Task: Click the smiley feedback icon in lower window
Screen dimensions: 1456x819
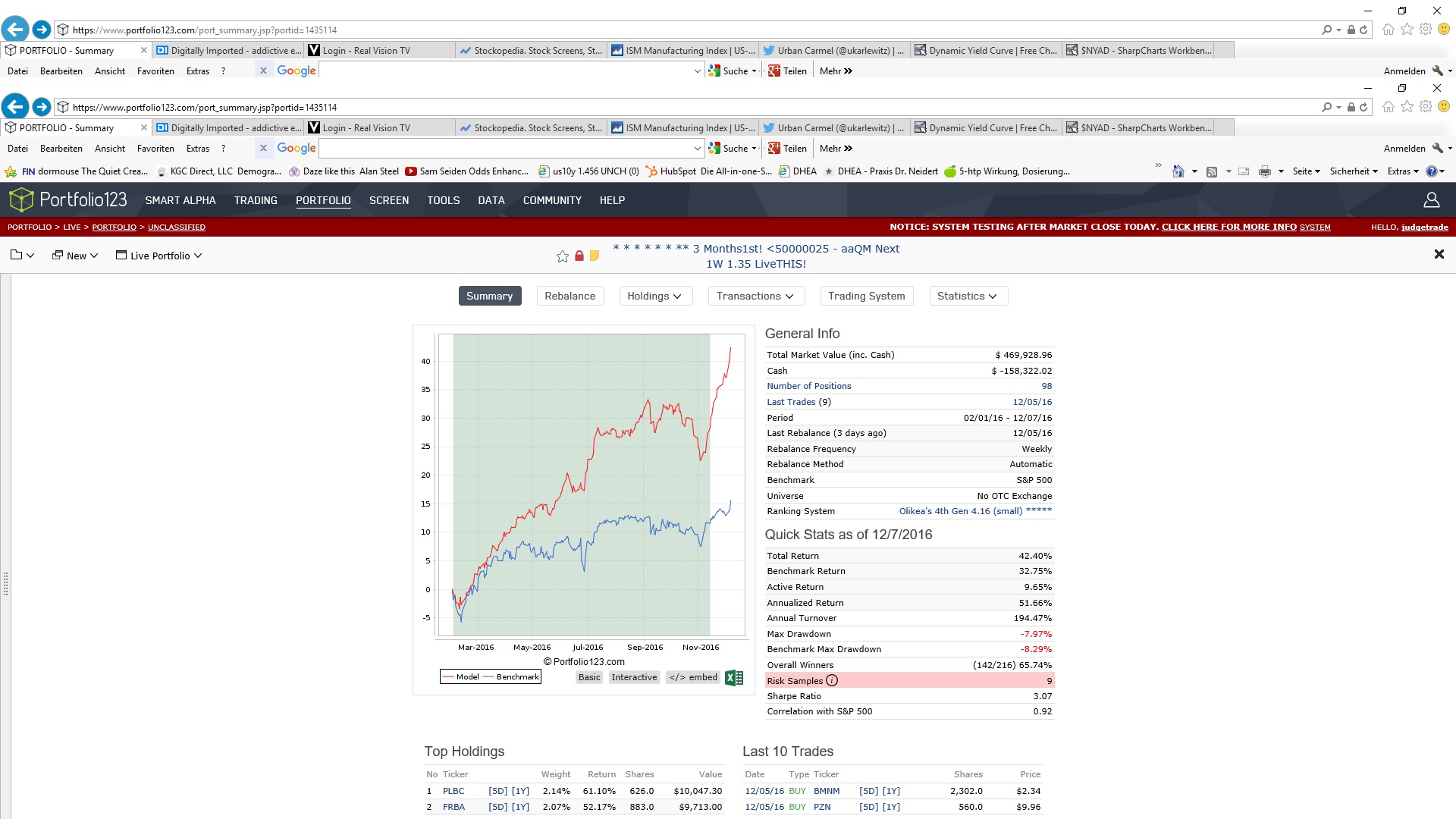Action: click(1444, 106)
